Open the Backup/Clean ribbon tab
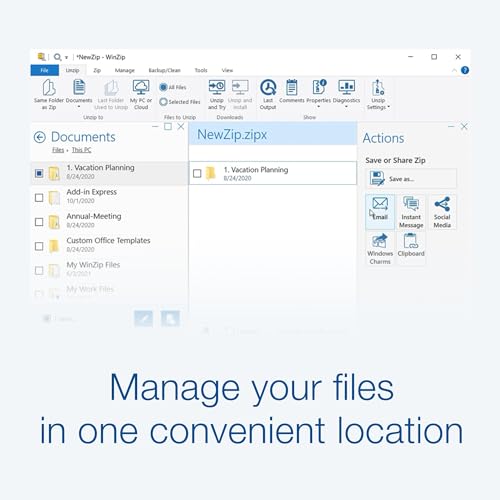The height and width of the screenshot is (500, 500). pyautogui.click(x=164, y=70)
